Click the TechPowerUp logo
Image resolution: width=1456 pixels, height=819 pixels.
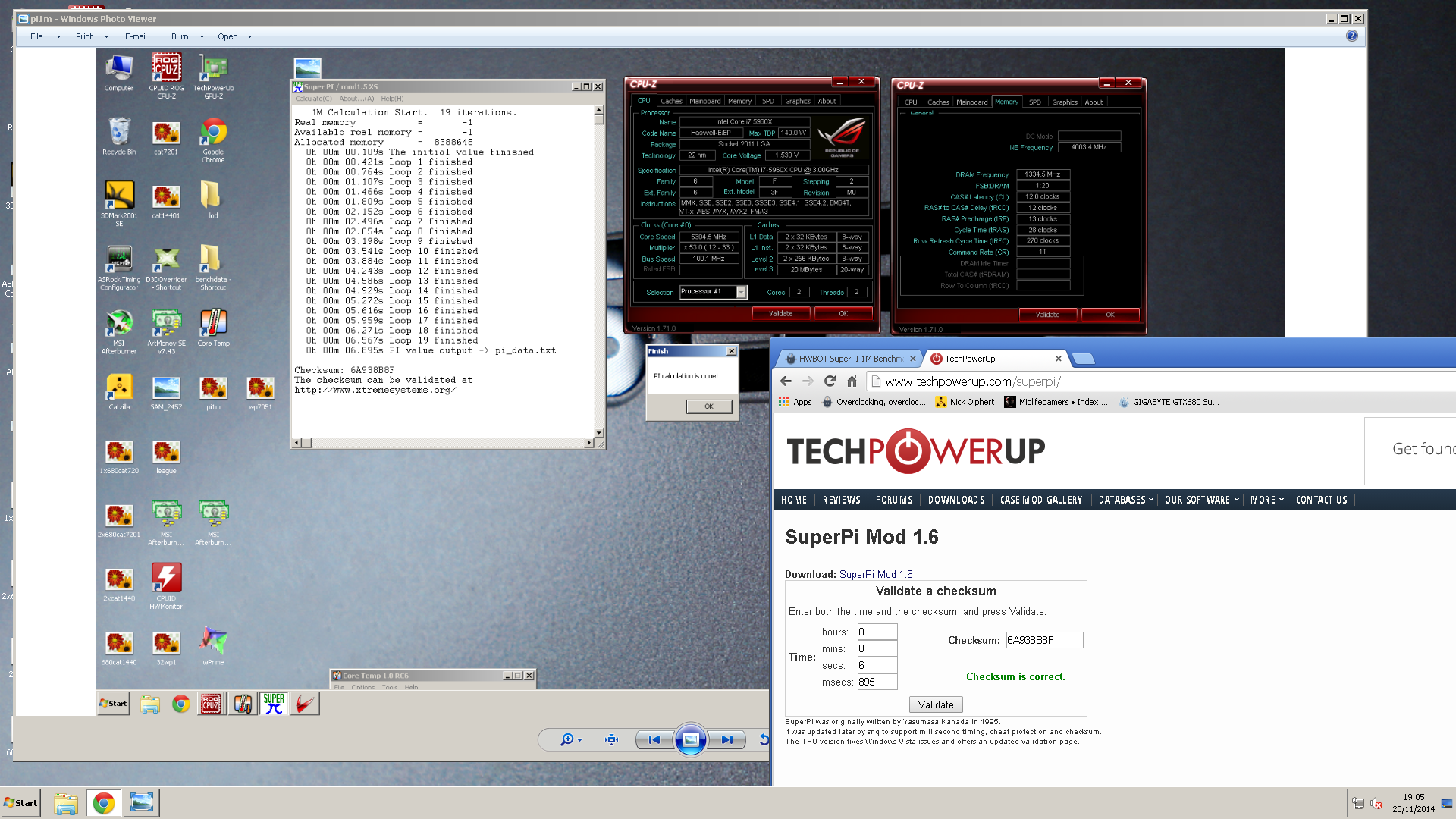915,451
